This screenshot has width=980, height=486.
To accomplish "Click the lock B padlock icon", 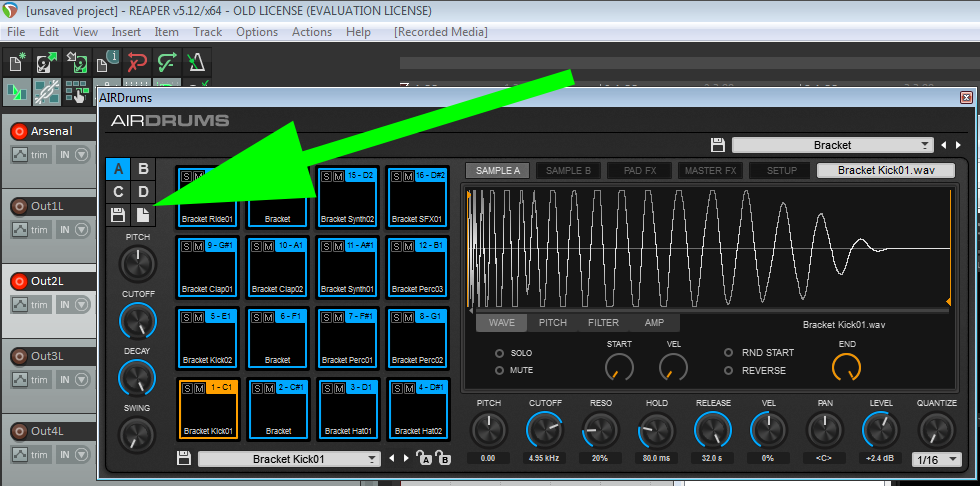I will tap(443, 458).
